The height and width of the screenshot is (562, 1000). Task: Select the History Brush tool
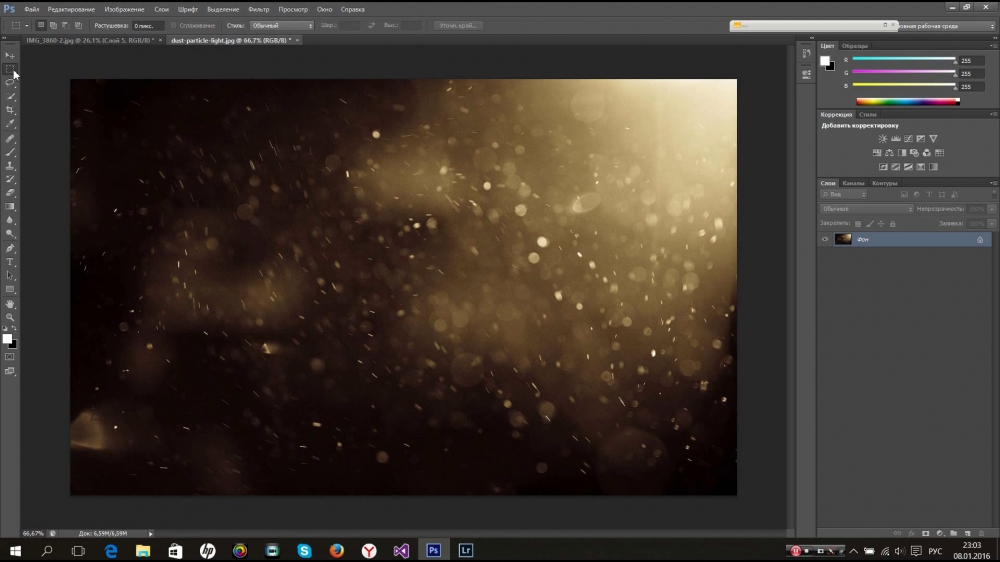click(10, 179)
